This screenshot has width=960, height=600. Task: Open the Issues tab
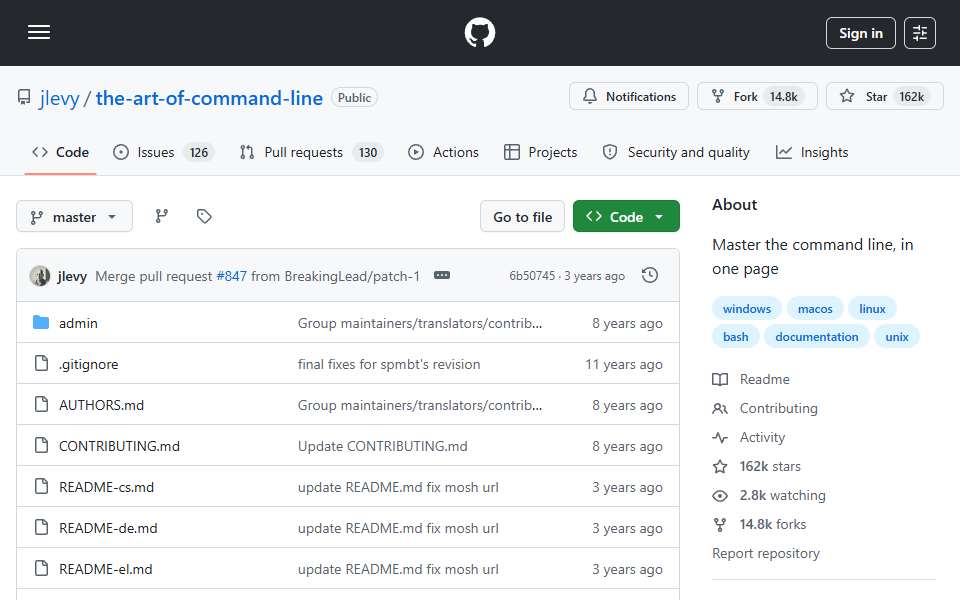pyautogui.click(x=163, y=152)
